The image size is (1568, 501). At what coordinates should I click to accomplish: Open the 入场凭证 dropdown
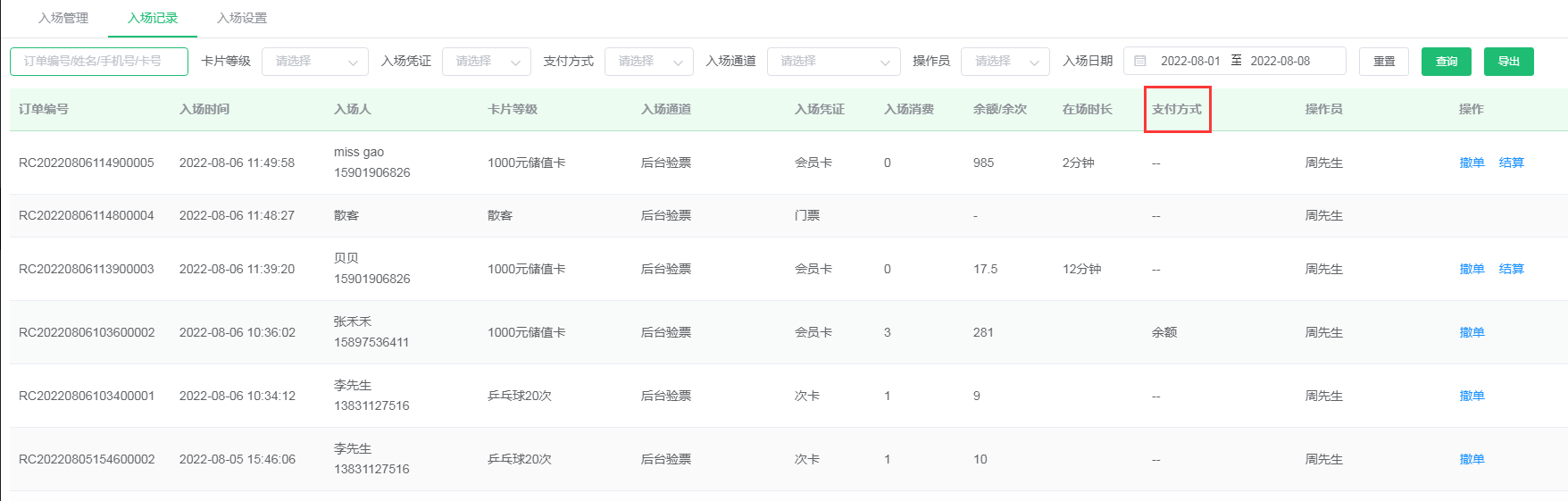[486, 61]
